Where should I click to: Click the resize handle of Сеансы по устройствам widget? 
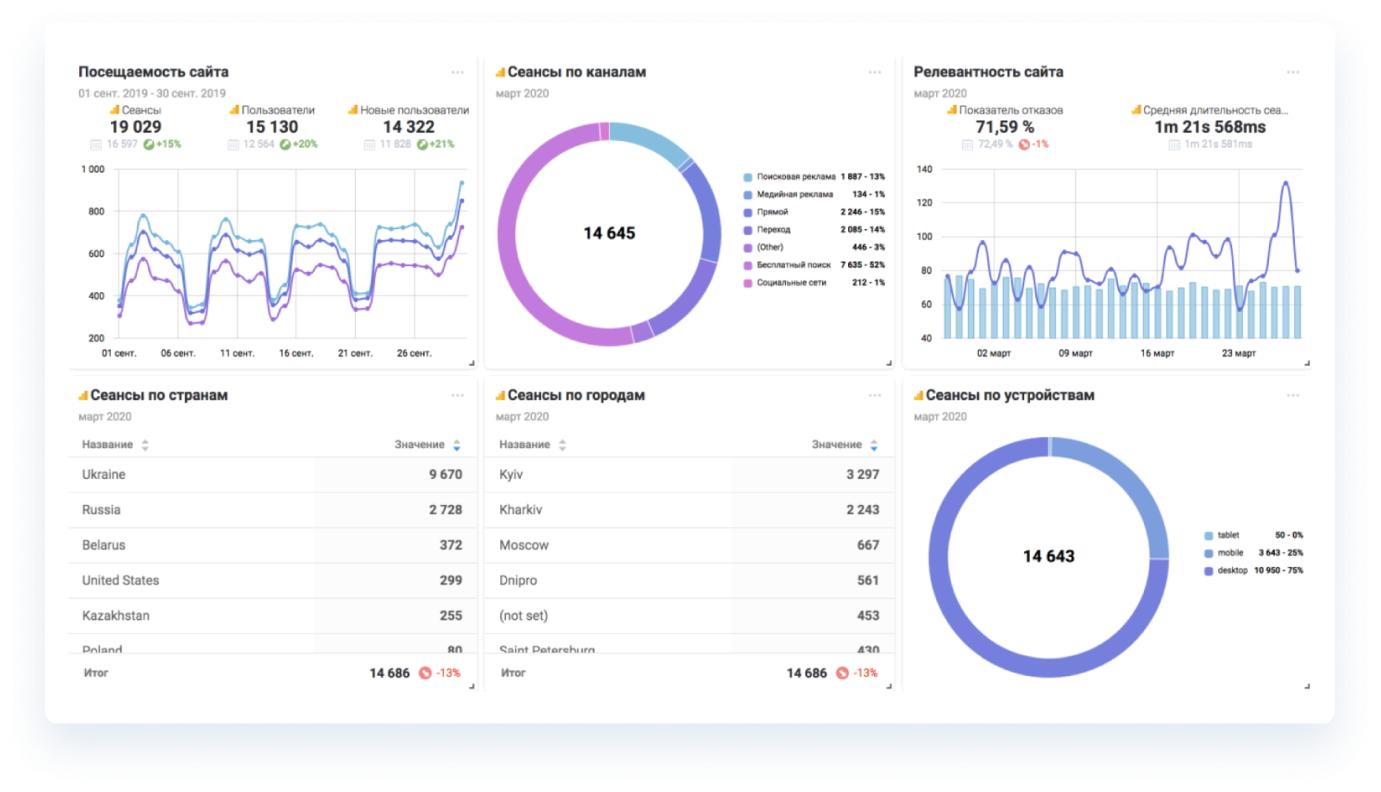[x=1306, y=686]
